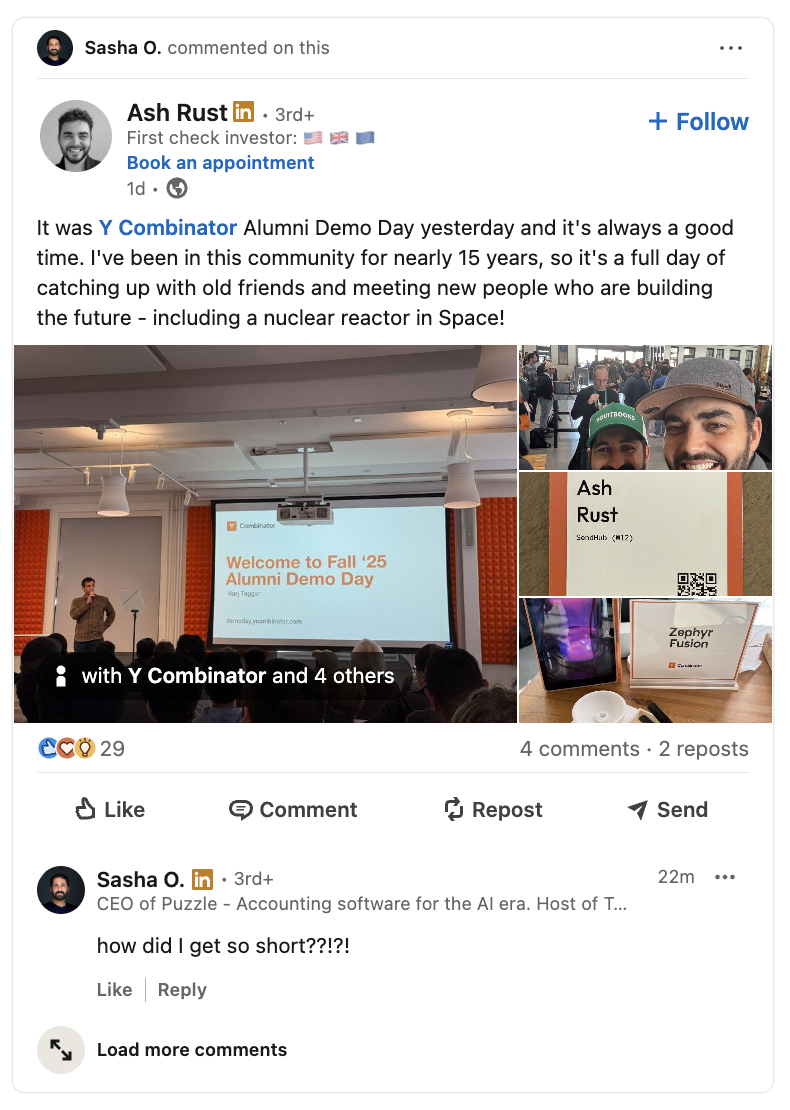790x1110 pixels.
Task: Click the Send paper plane icon
Action: 638,810
